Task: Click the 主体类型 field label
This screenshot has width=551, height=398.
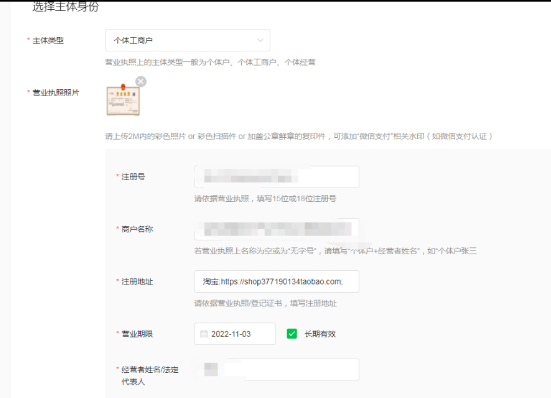Action: (x=48, y=40)
